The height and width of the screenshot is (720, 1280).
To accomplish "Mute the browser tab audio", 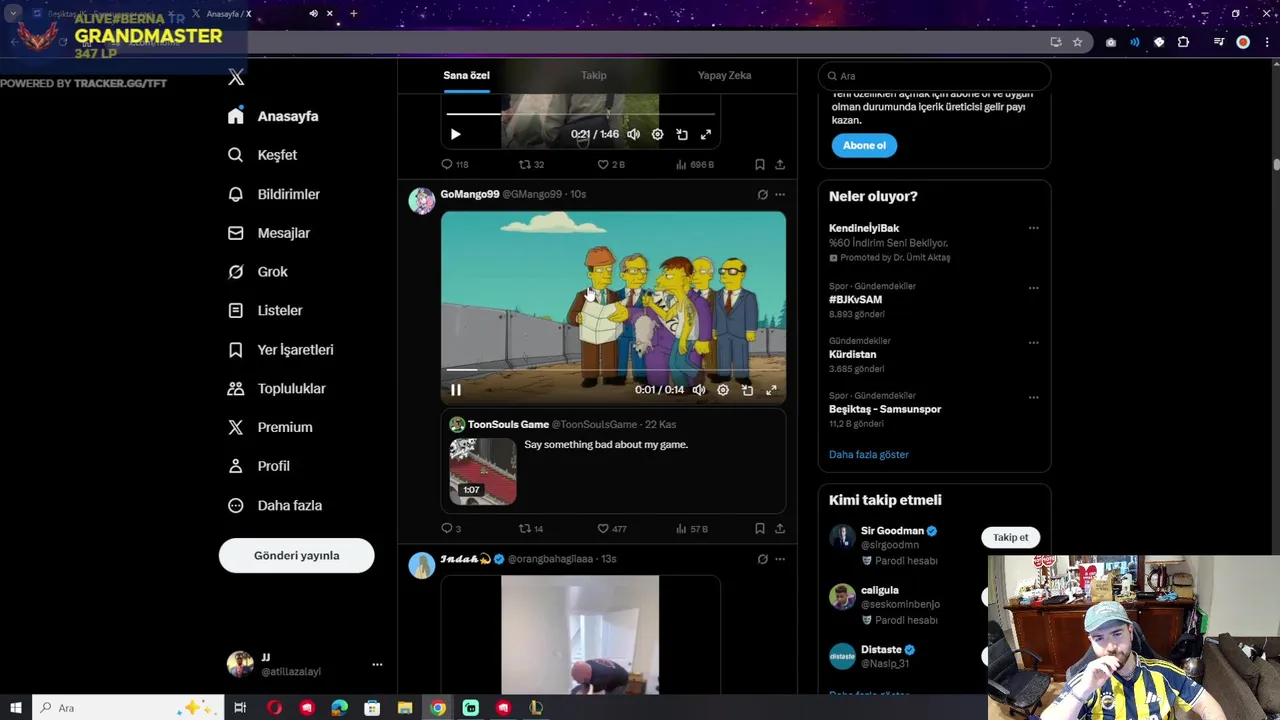I will (313, 13).
